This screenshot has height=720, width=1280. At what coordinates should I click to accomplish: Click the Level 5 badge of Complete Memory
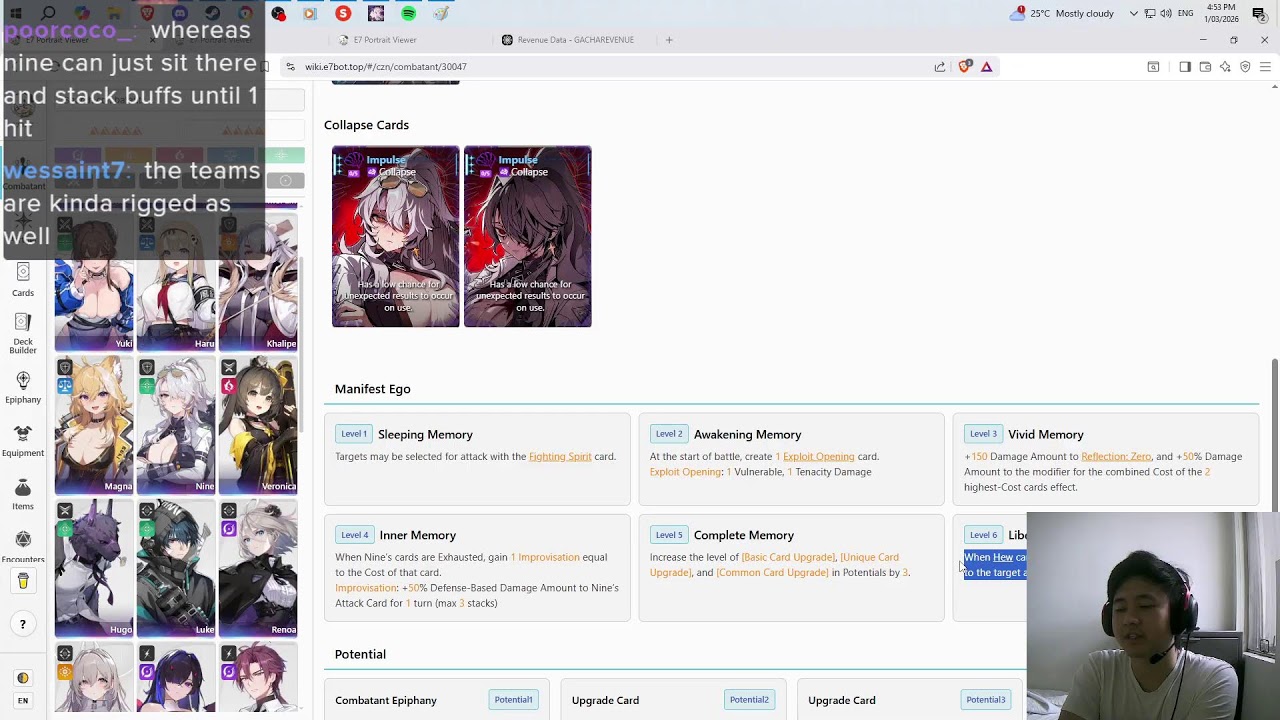click(669, 535)
